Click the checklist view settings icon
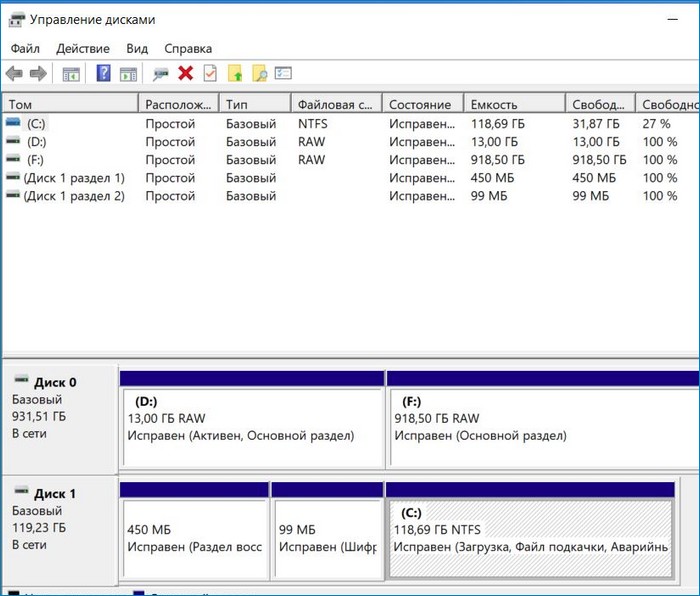 [x=283, y=73]
